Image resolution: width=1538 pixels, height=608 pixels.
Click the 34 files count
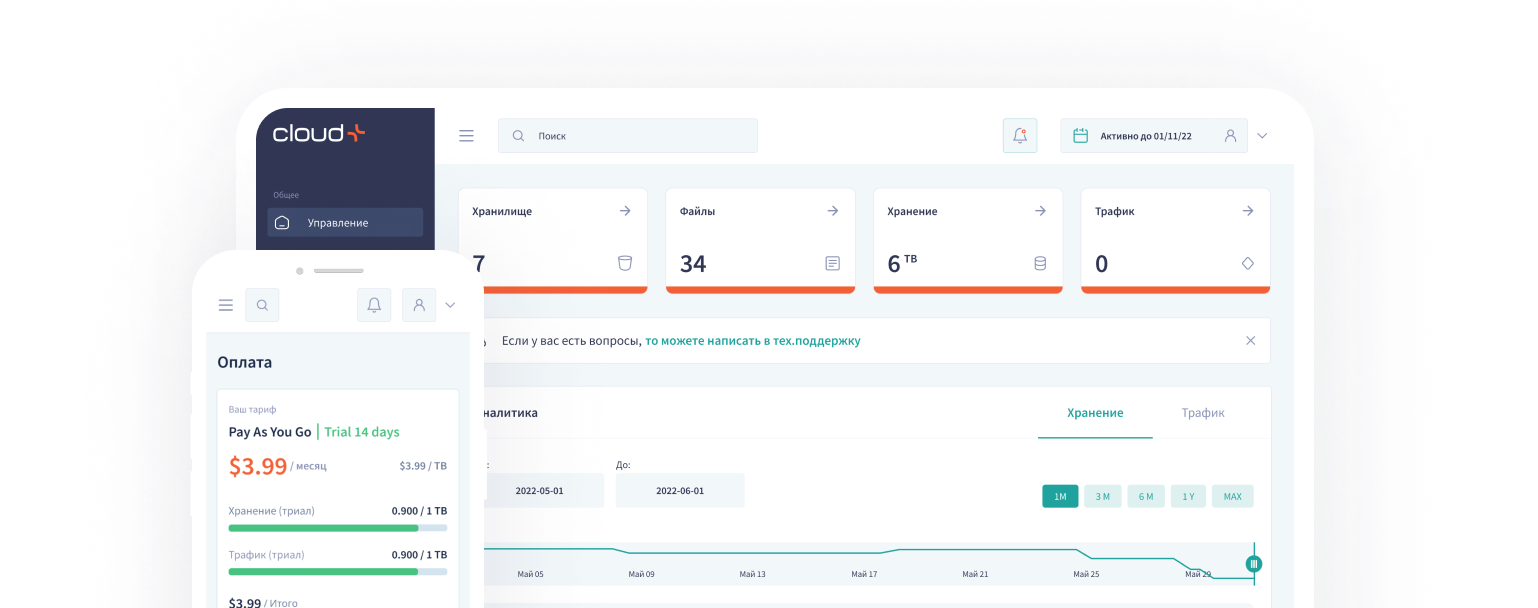coord(693,264)
